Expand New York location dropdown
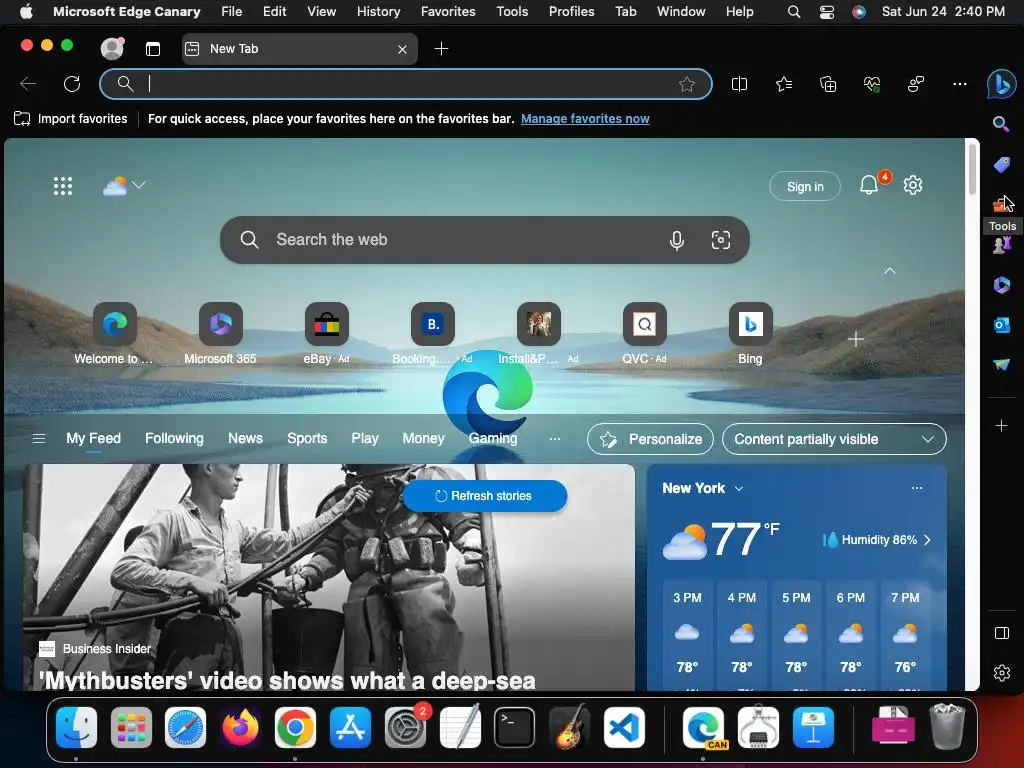The height and width of the screenshot is (768, 1024). [739, 488]
